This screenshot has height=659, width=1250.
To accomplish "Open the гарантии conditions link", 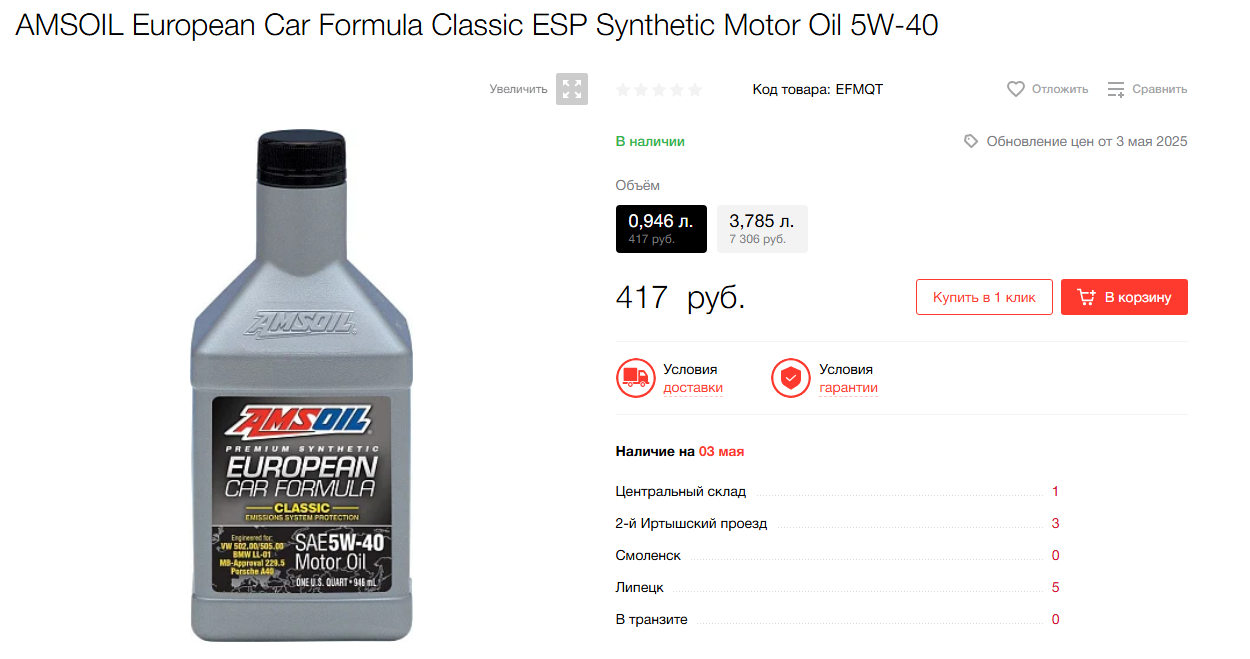I will coord(848,388).
